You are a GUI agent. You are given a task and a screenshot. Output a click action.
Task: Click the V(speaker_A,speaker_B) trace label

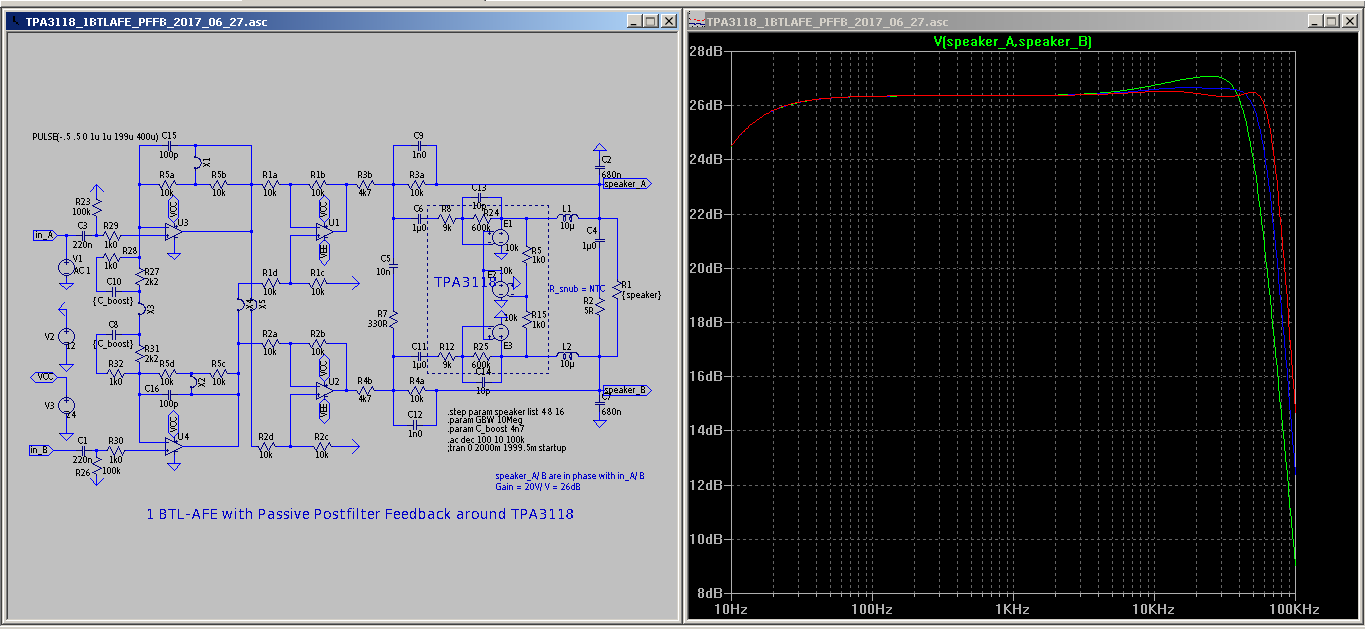tap(1012, 42)
